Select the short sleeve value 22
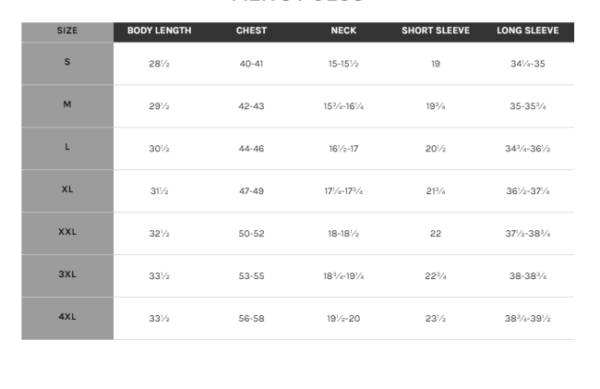The image size is (600, 389). pos(435,234)
